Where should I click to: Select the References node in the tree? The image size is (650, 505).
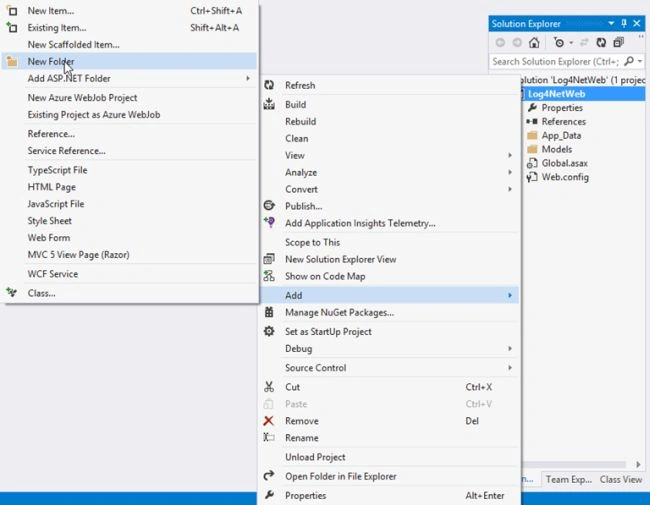(x=563, y=121)
